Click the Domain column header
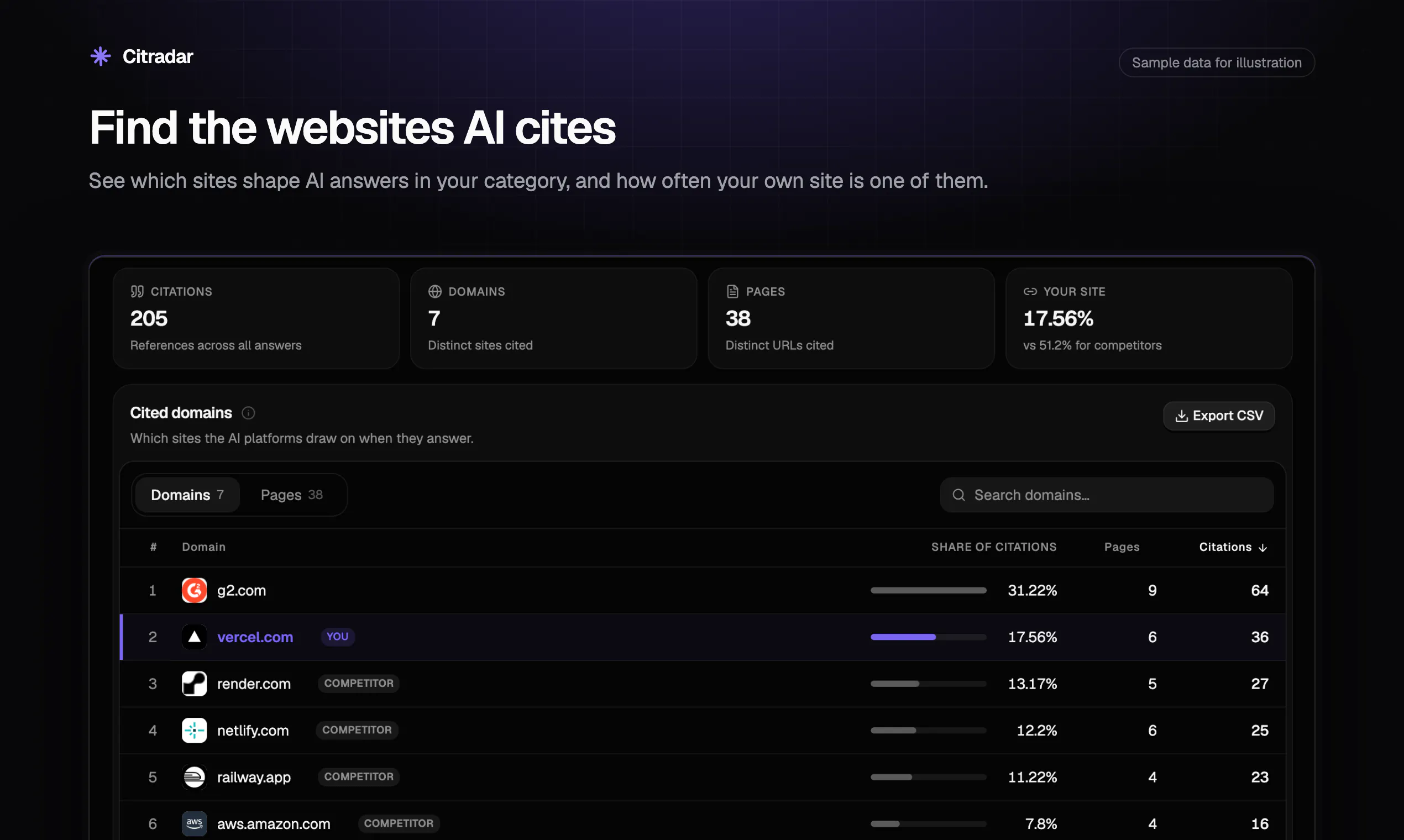 point(204,547)
